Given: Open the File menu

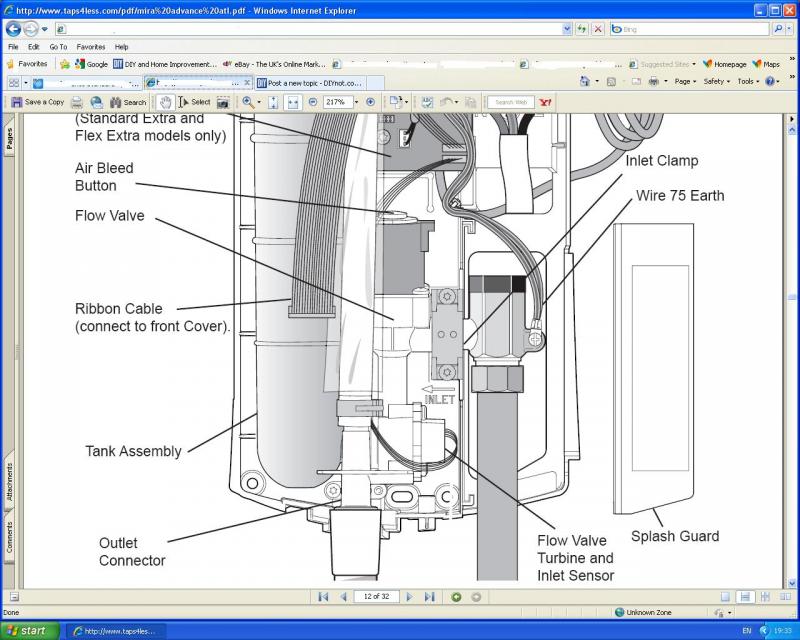Looking at the screenshot, I should coord(13,47).
